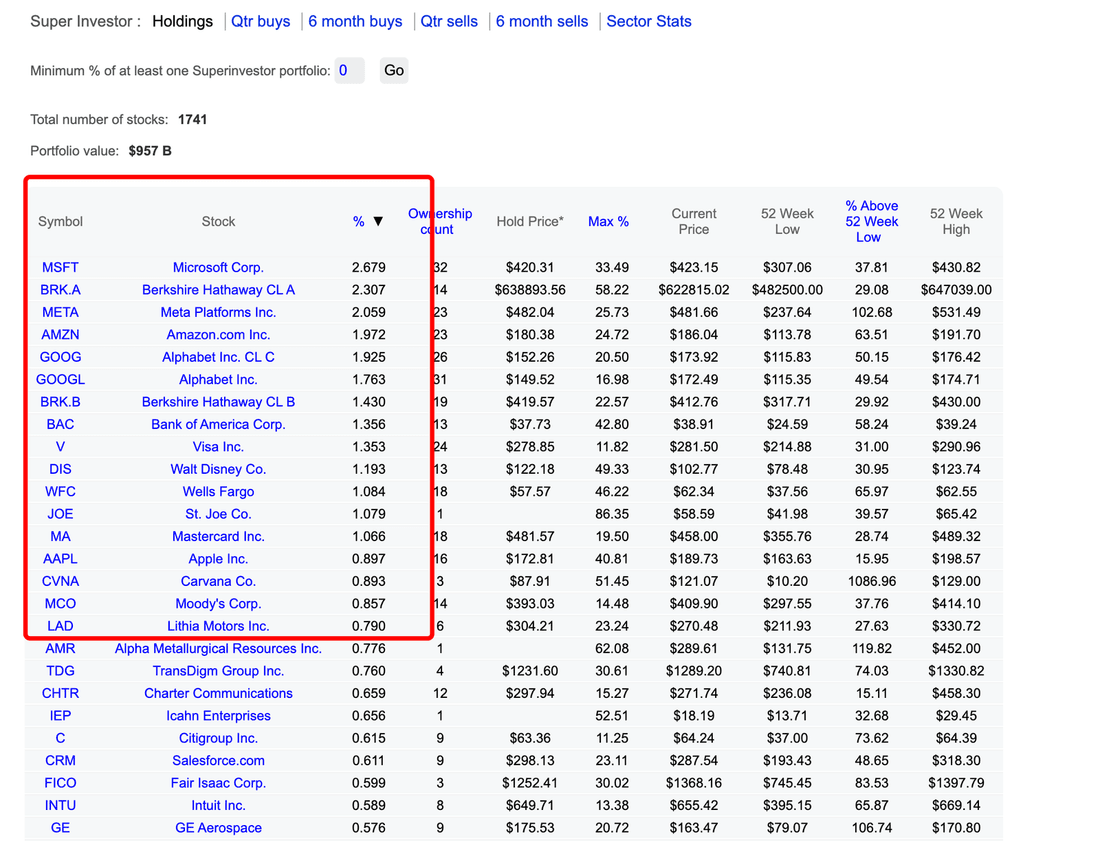
Task: Open the INTU symbol link
Action: tap(60, 806)
